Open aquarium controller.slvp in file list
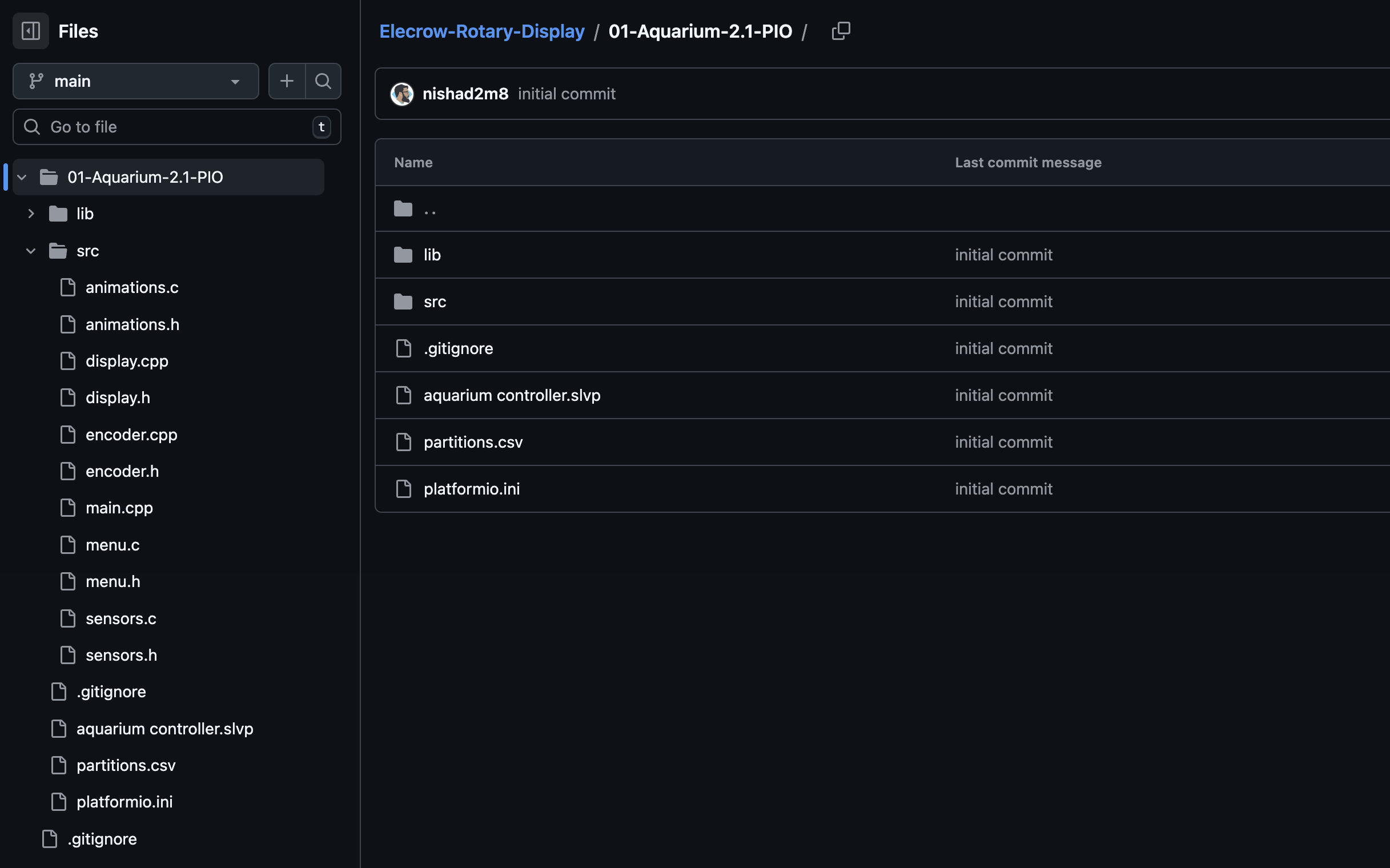Image resolution: width=1390 pixels, height=868 pixels. click(x=512, y=396)
